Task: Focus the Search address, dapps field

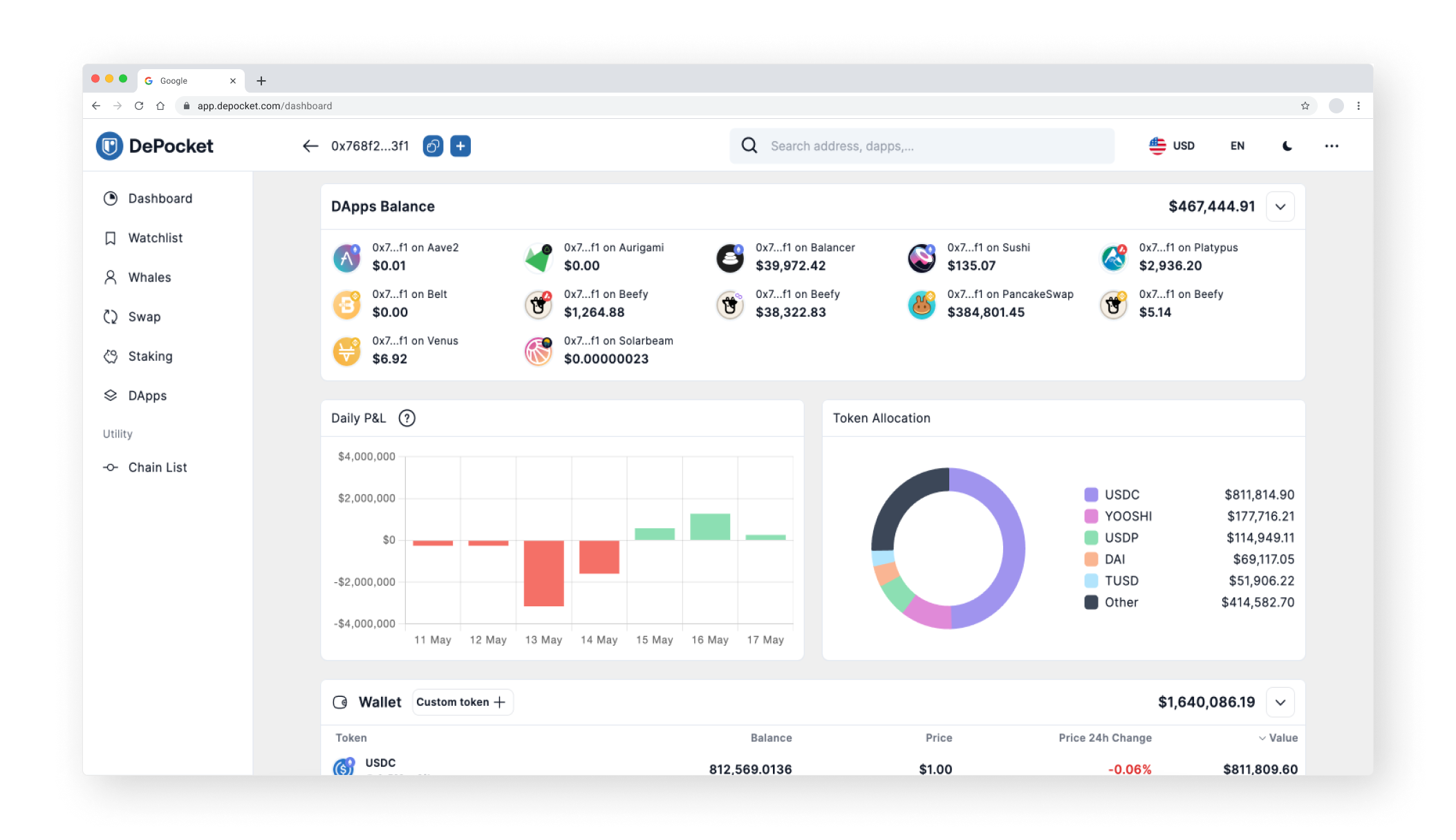Action: tap(922, 146)
